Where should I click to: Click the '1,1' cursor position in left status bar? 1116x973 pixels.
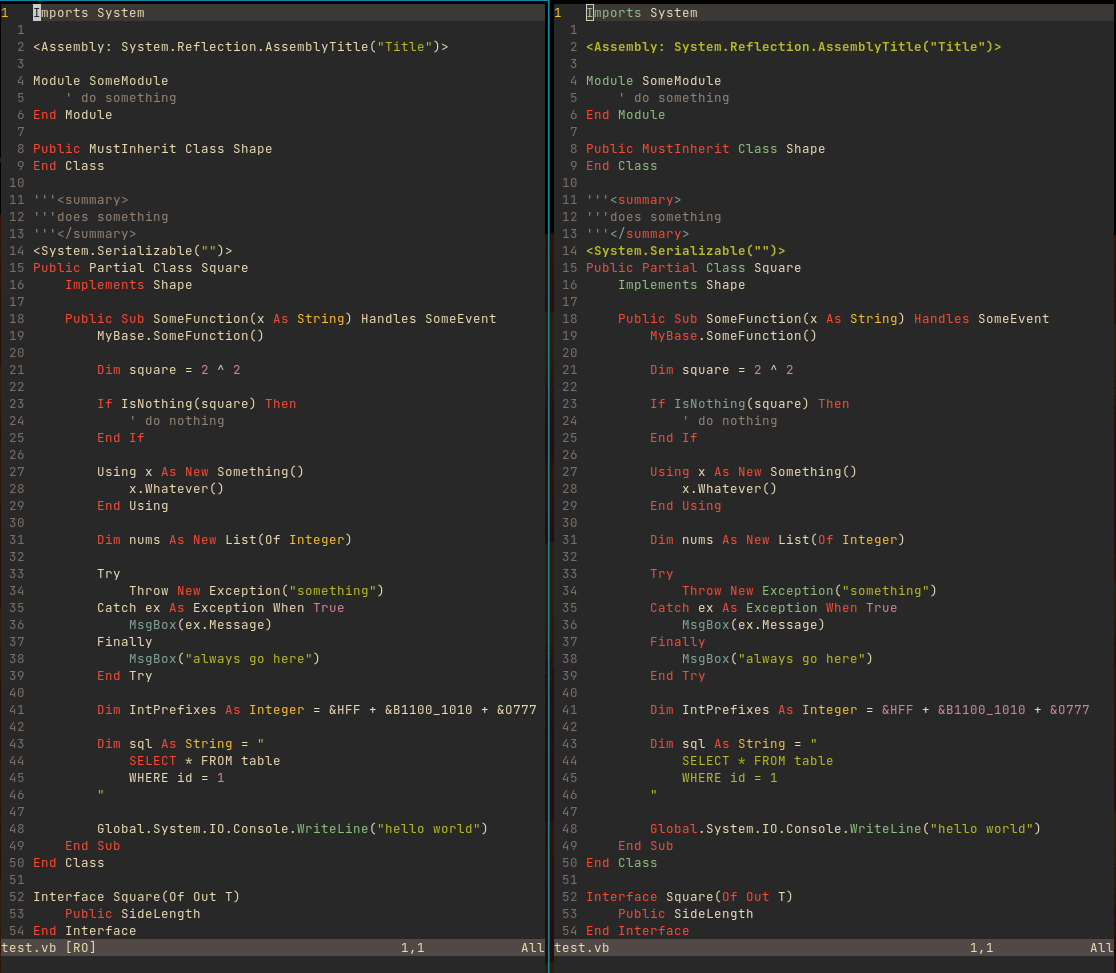click(x=412, y=947)
